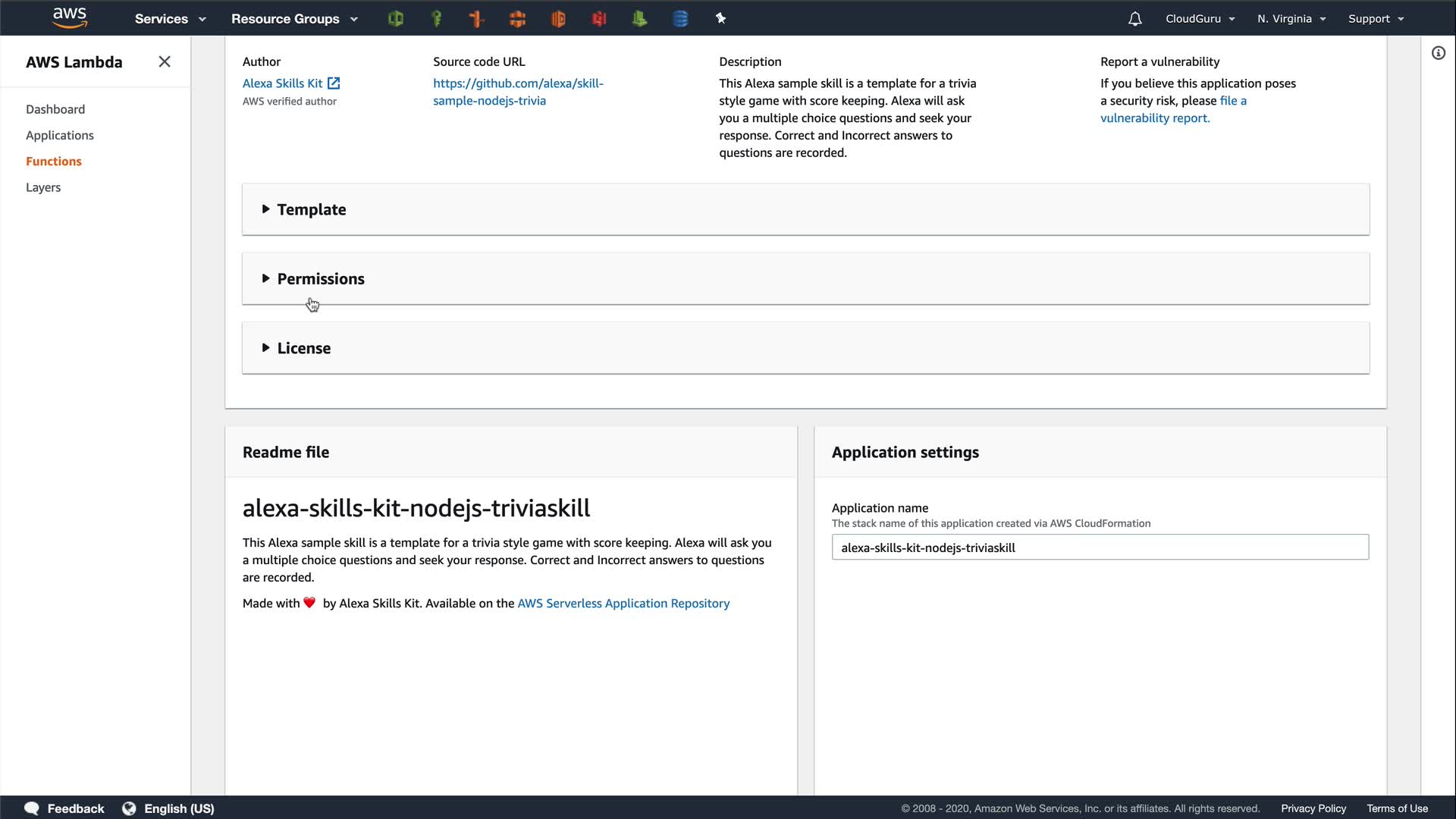Open the Services dropdown menu
This screenshot has width=1456, height=819.
tap(170, 19)
